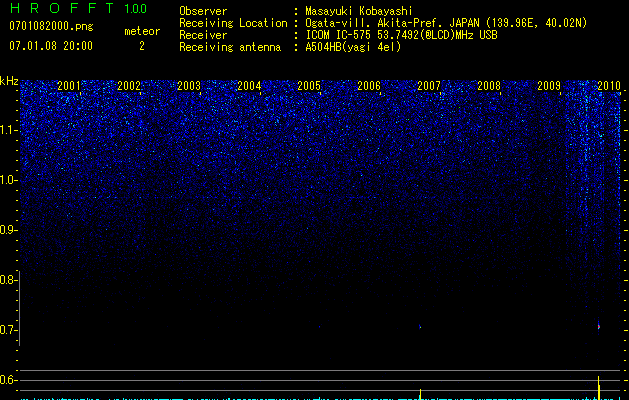Click the version number 1.00
The height and width of the screenshot is (400, 629).
click(x=135, y=8)
